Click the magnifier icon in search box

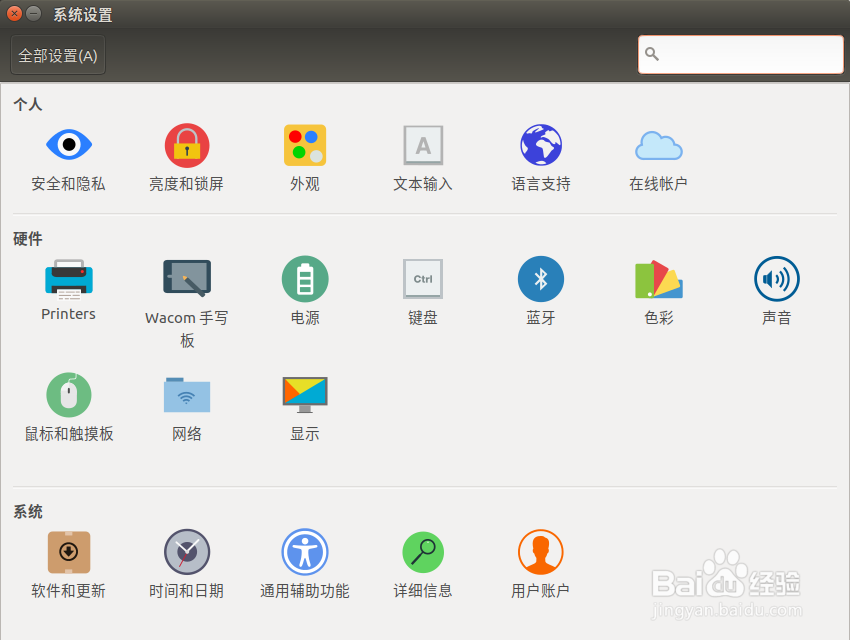(652, 54)
